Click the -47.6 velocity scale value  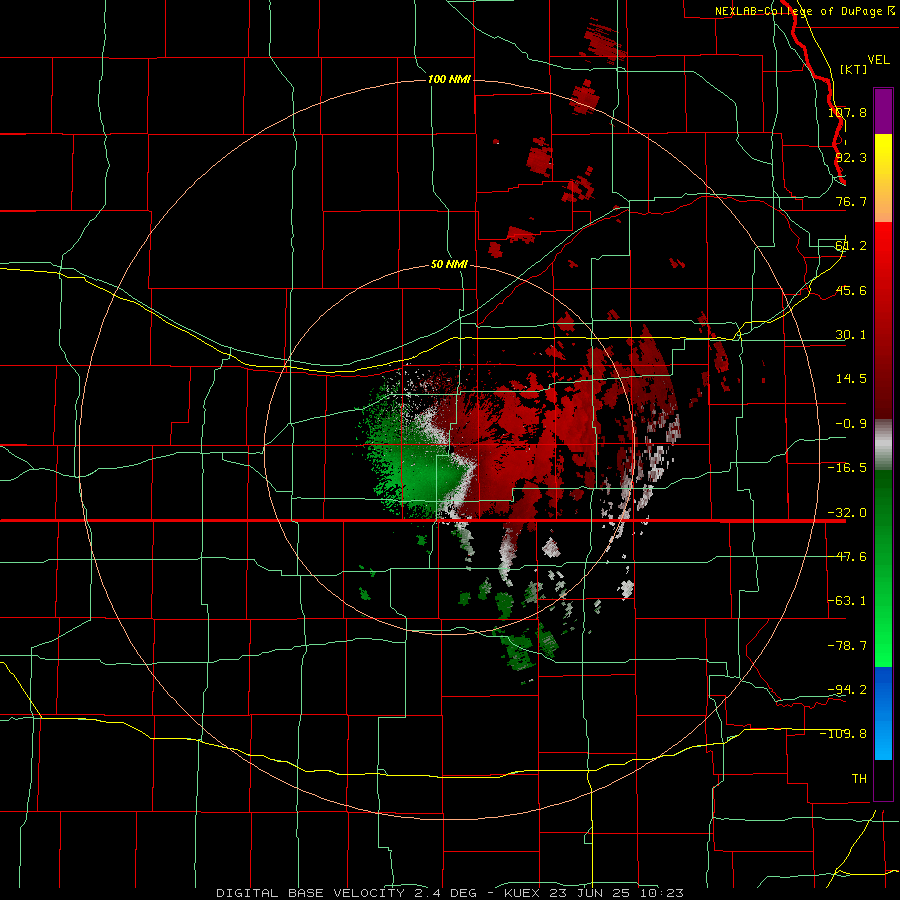[847, 557]
